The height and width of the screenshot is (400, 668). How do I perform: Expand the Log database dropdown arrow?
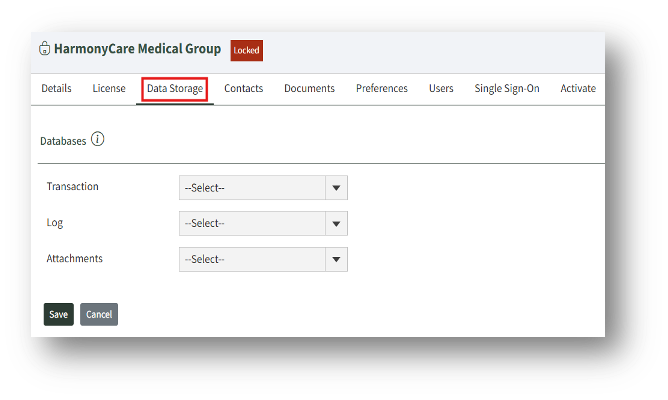[336, 224]
